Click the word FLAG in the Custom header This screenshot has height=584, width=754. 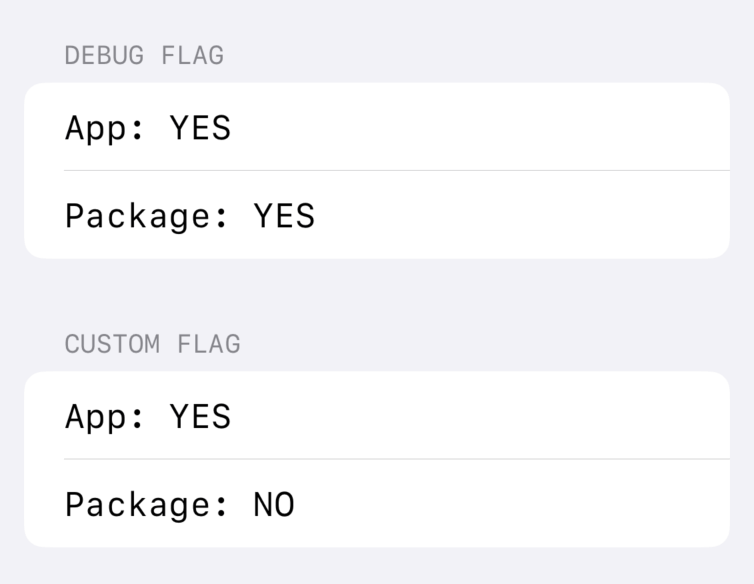click(x=208, y=344)
